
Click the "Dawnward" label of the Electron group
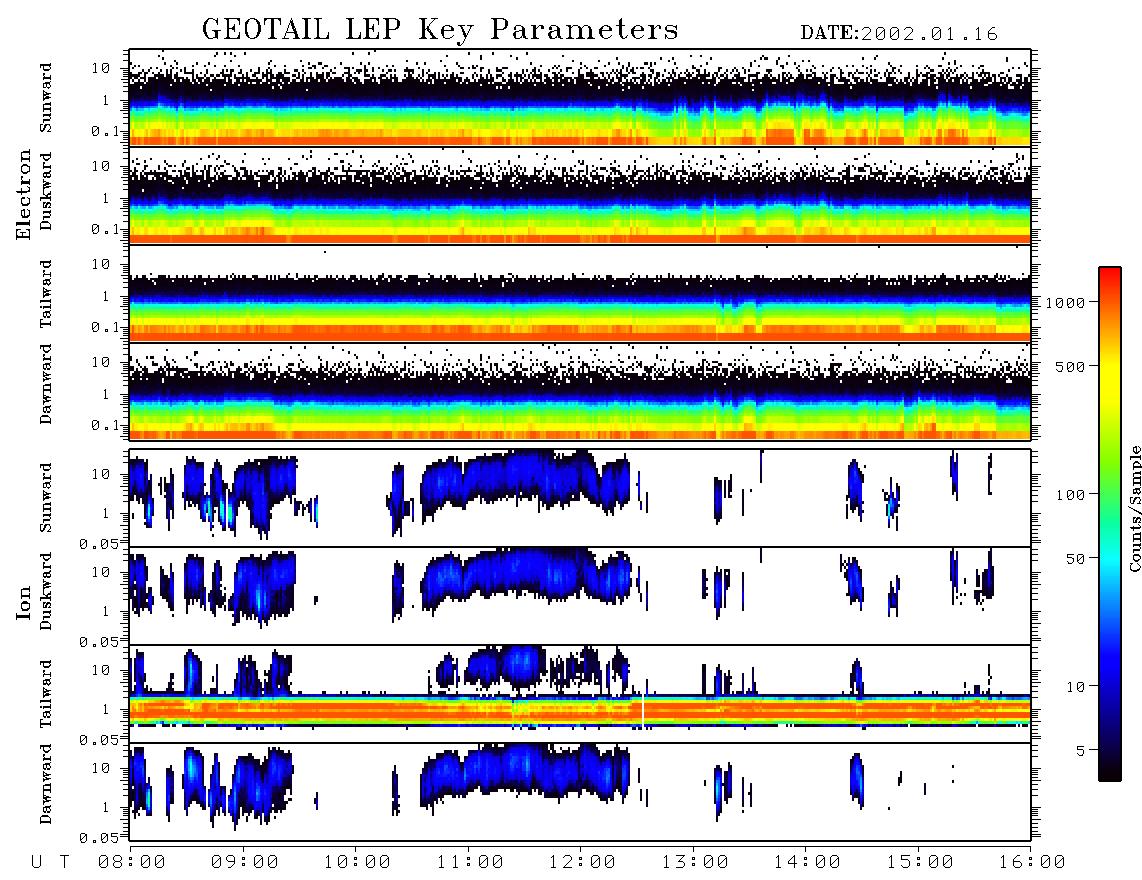(x=46, y=385)
